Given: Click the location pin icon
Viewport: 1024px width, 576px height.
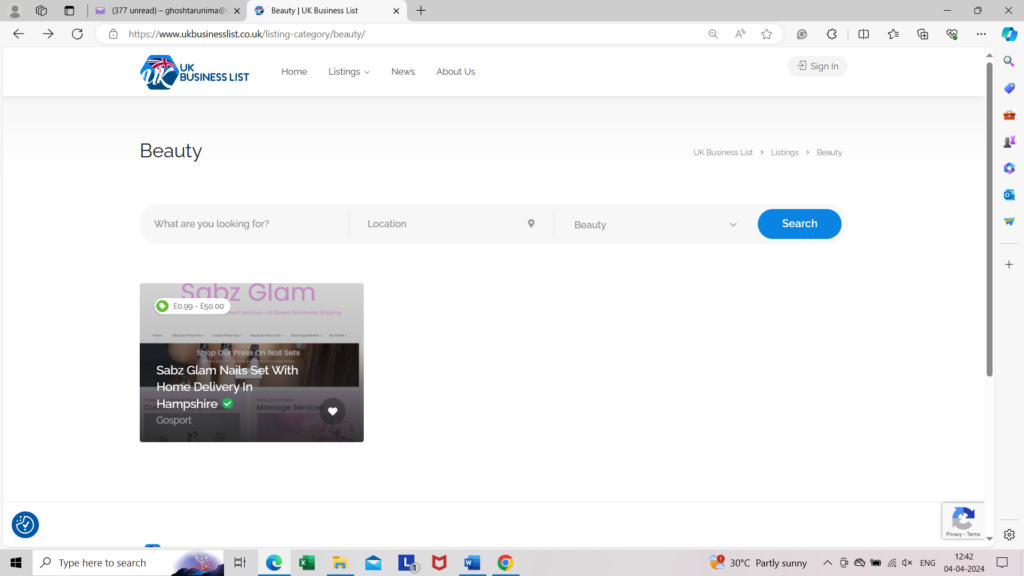Looking at the screenshot, I should click(531, 224).
